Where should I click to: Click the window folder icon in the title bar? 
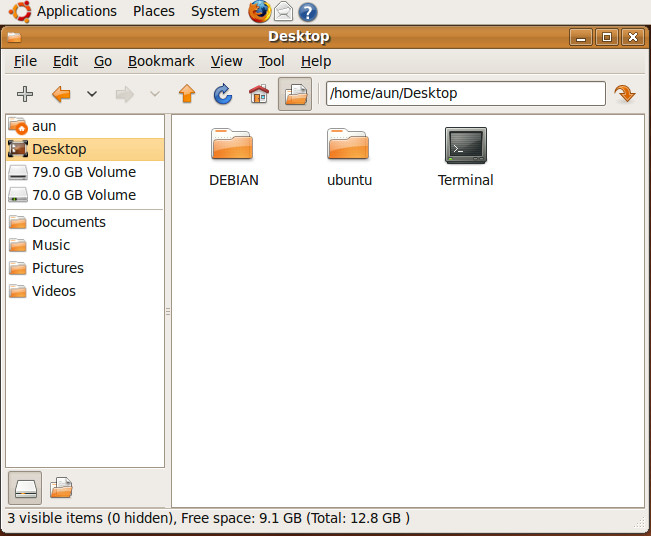click(14, 37)
